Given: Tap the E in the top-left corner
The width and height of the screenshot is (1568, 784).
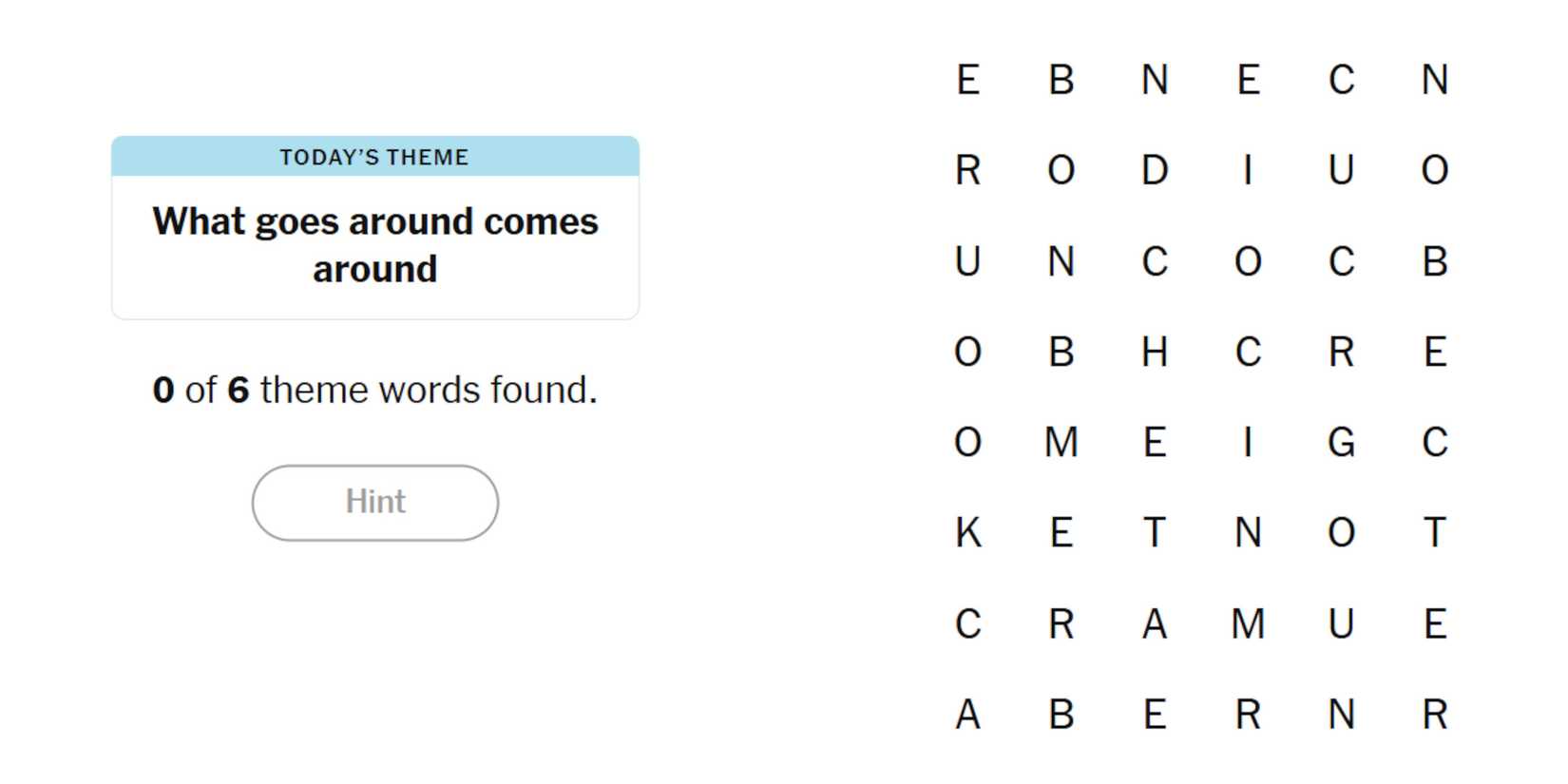Looking at the screenshot, I should 967,80.
